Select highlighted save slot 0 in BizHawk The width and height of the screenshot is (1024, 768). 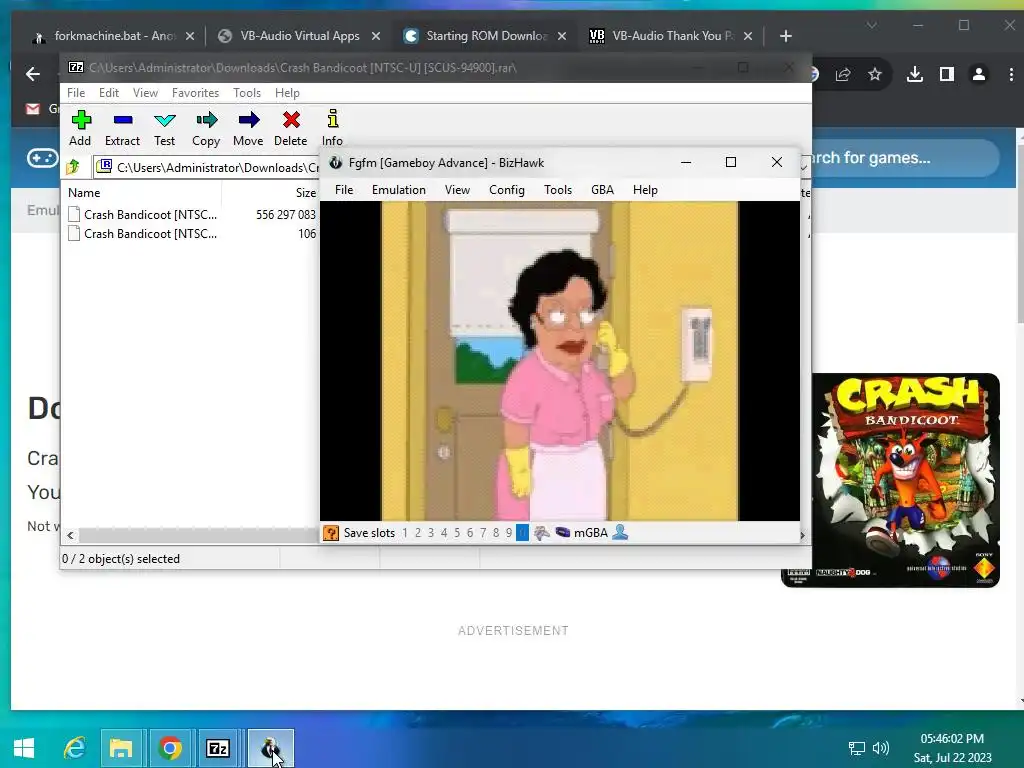pos(522,533)
